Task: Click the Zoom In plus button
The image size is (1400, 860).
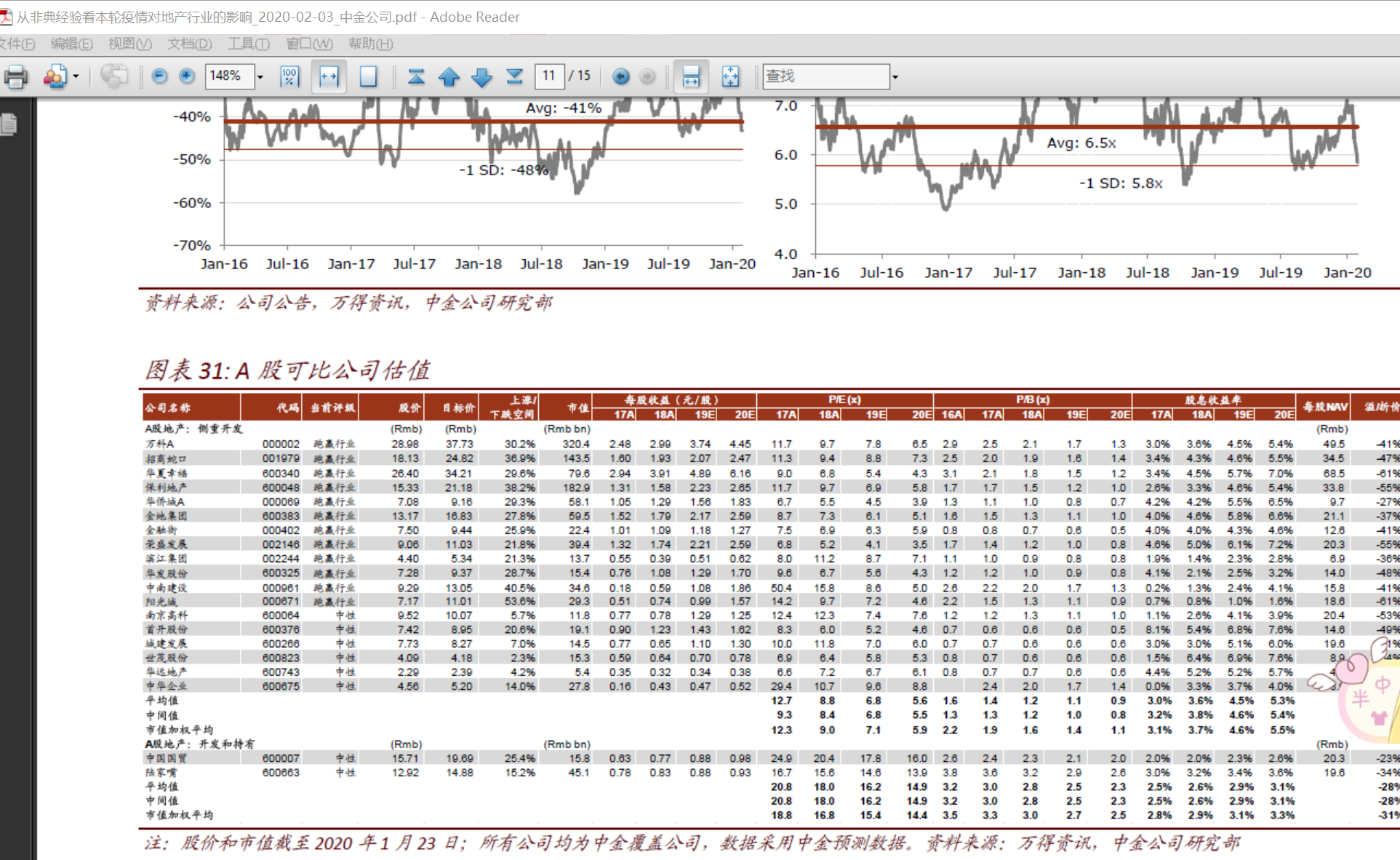Action: [187, 76]
